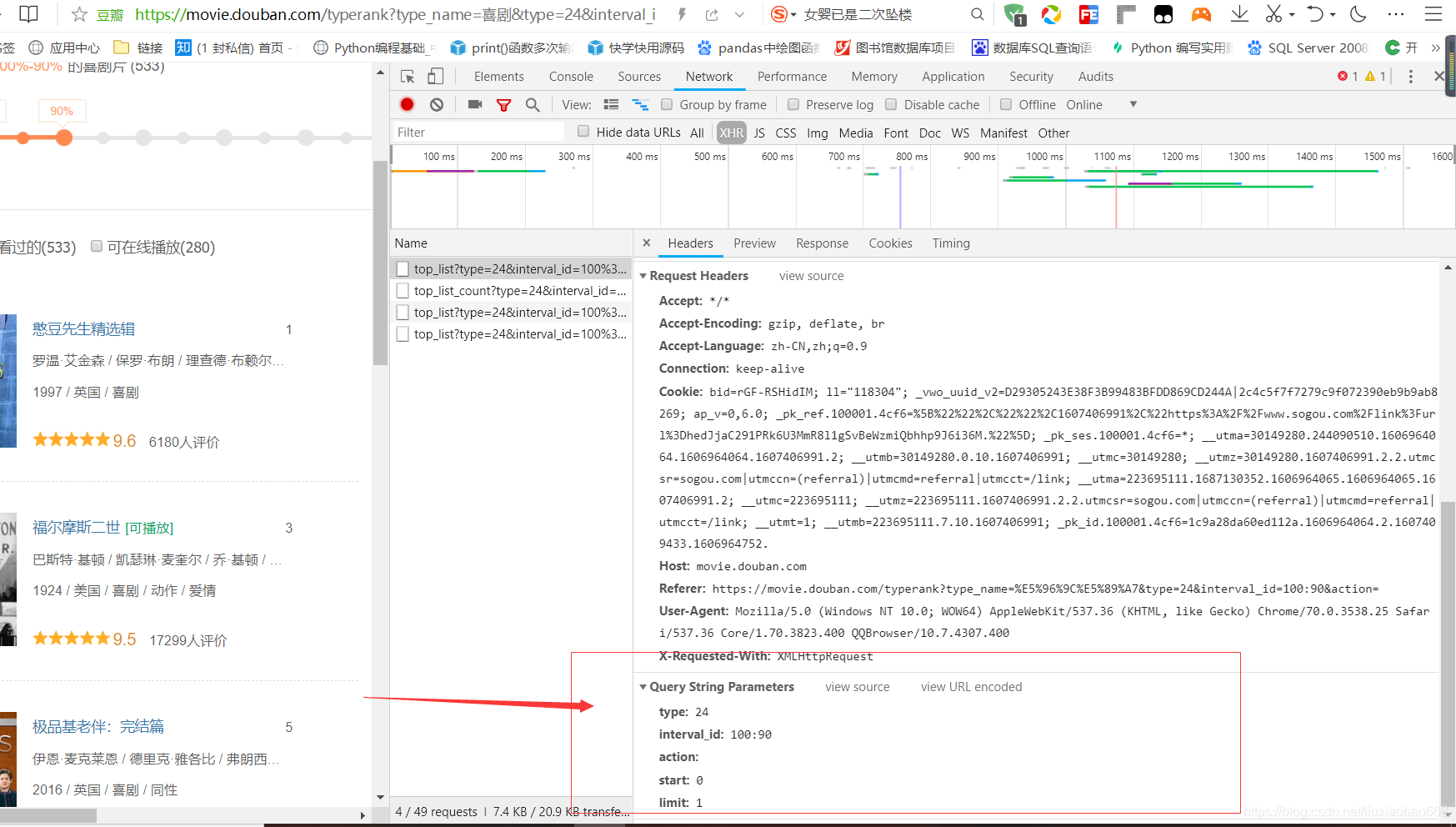Enable Preserve log checkbox

(x=793, y=104)
